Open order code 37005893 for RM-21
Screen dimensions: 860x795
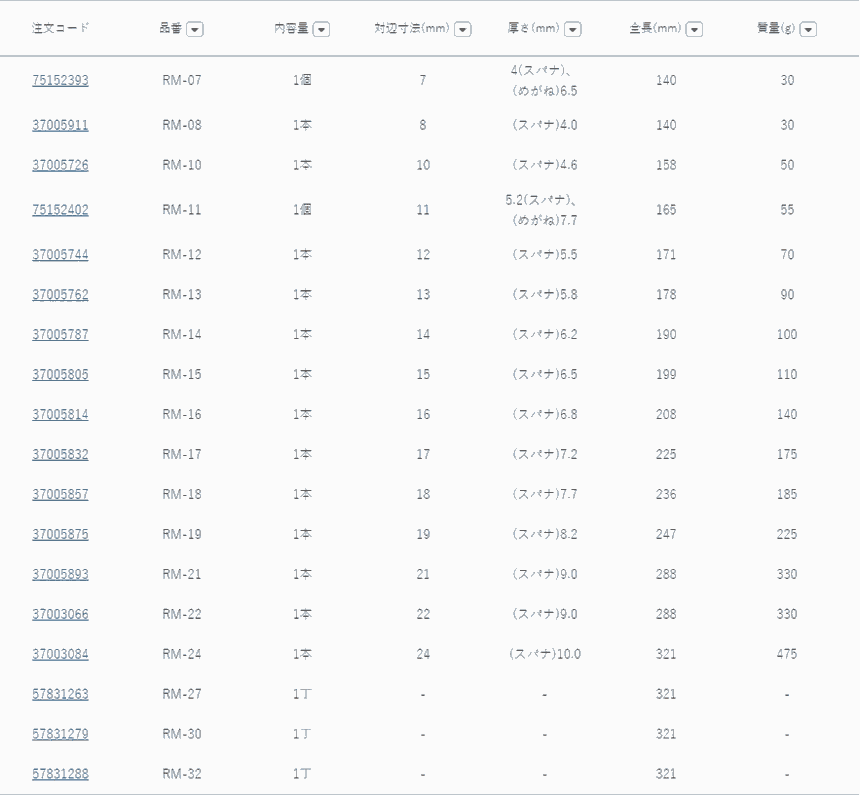pos(60,575)
